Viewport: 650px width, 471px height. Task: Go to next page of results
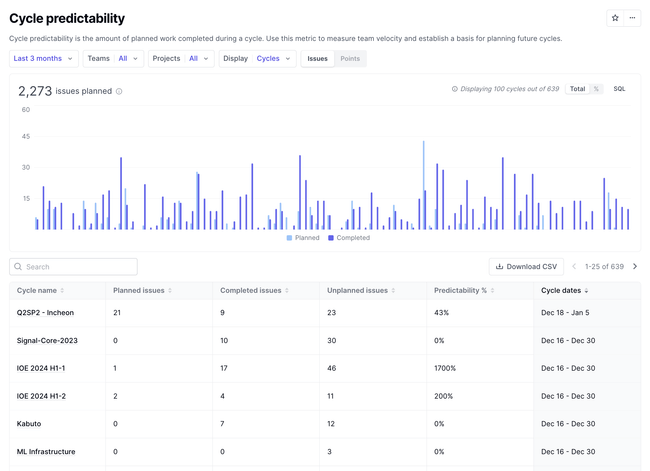coord(635,267)
